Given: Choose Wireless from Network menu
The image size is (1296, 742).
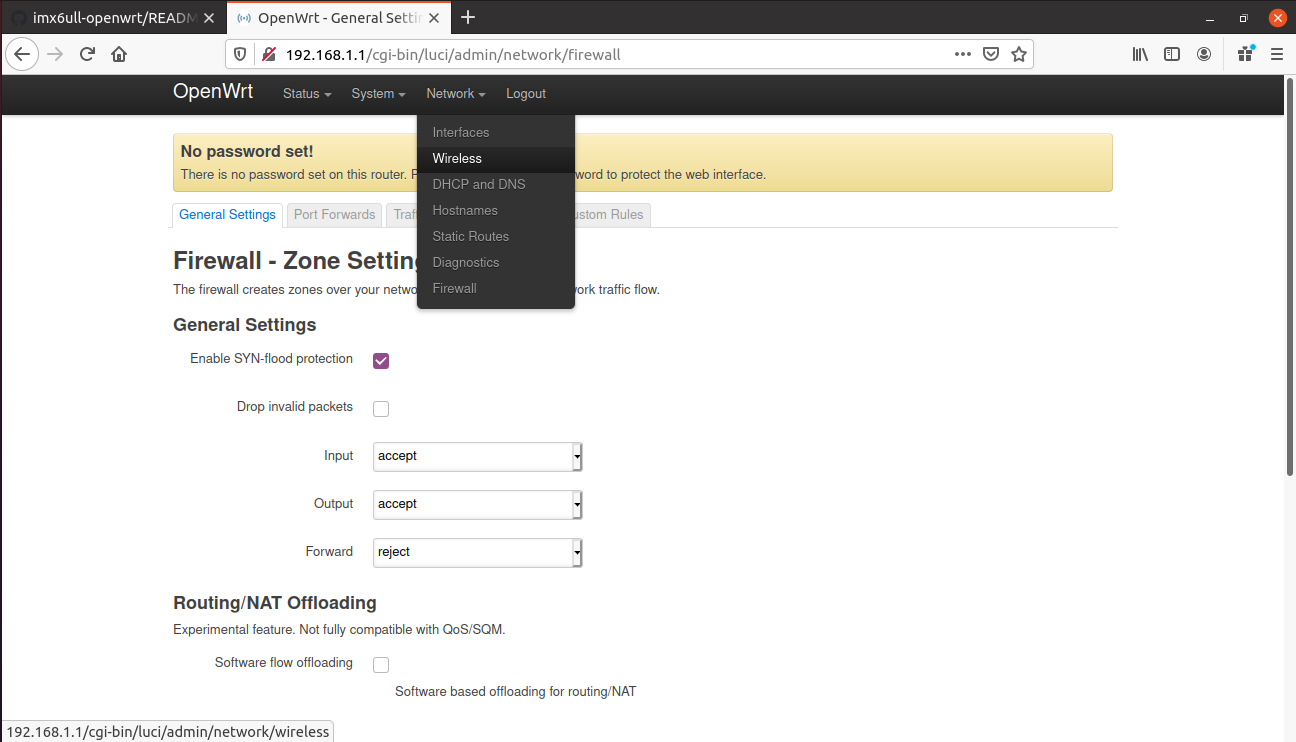Looking at the screenshot, I should pyautogui.click(x=496, y=158).
